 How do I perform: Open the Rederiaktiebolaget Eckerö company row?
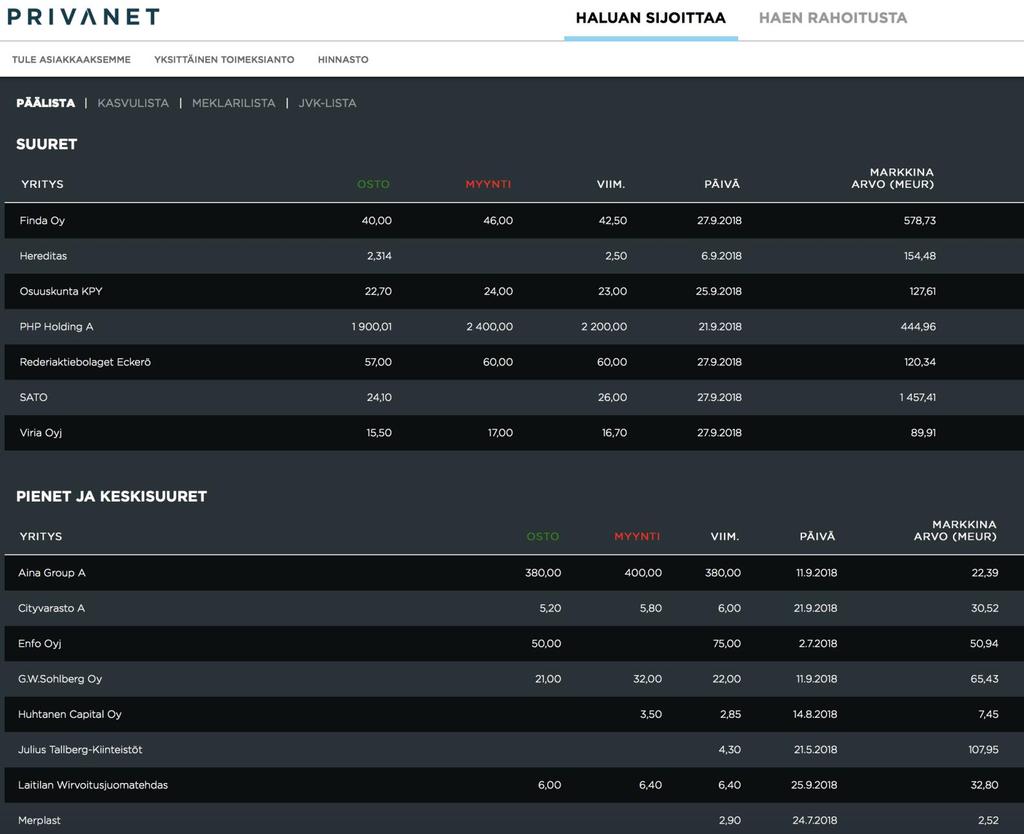(514, 362)
